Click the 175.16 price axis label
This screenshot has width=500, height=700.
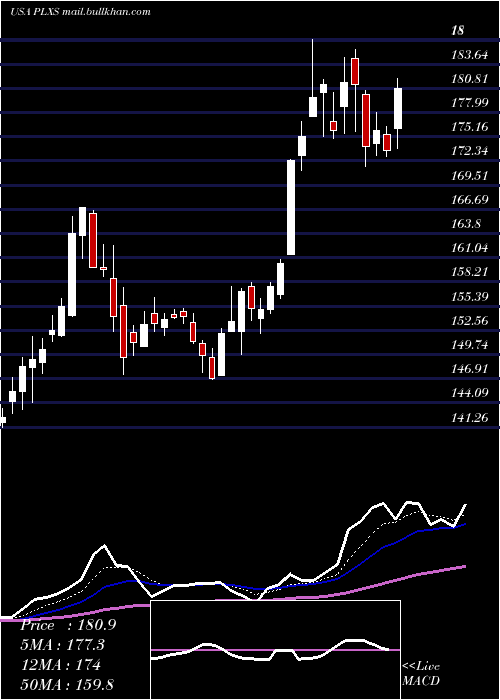click(x=469, y=127)
